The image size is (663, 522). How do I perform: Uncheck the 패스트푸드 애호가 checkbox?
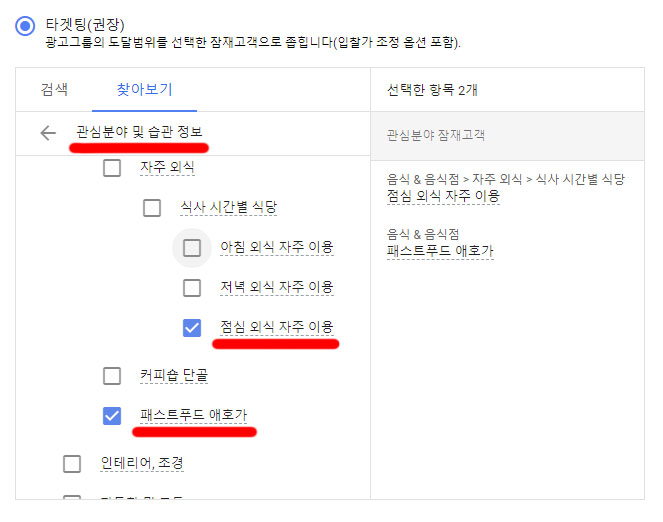click(112, 416)
